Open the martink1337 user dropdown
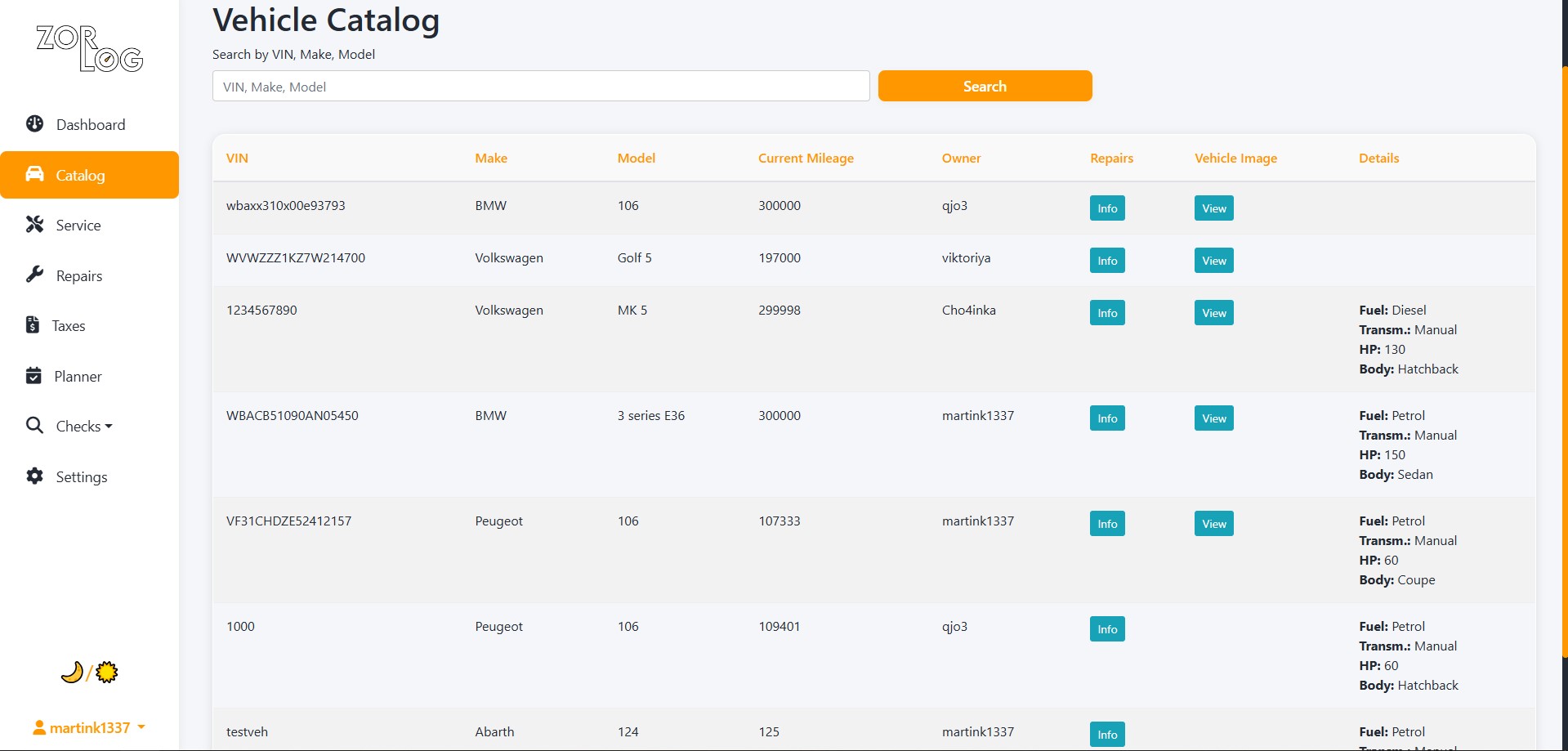 [89, 727]
